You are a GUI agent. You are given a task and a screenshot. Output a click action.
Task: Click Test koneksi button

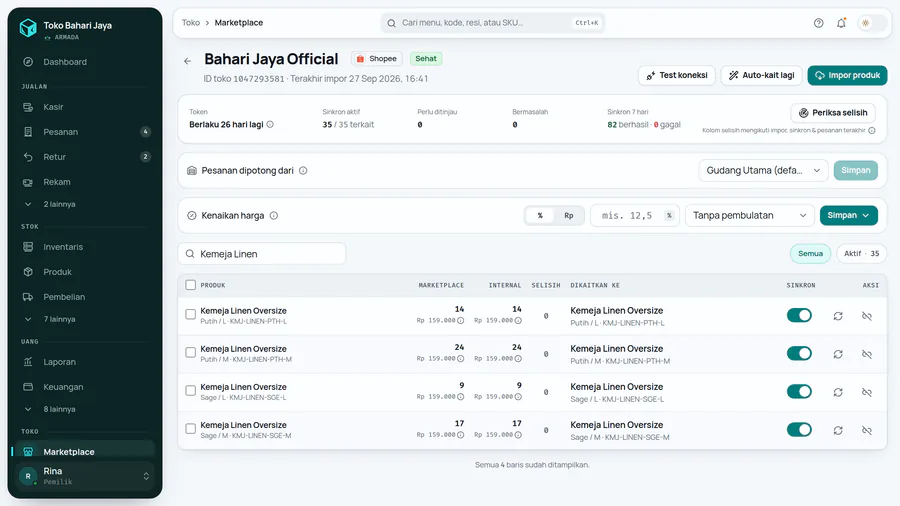677,76
